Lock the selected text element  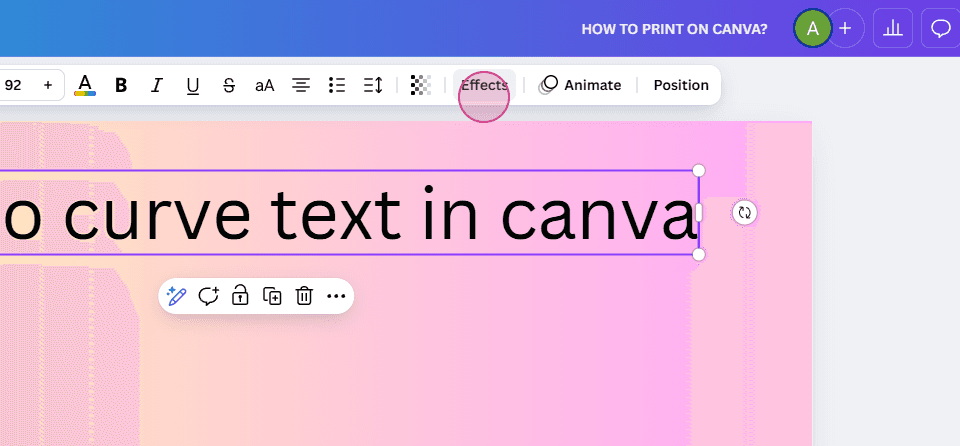coord(240,297)
